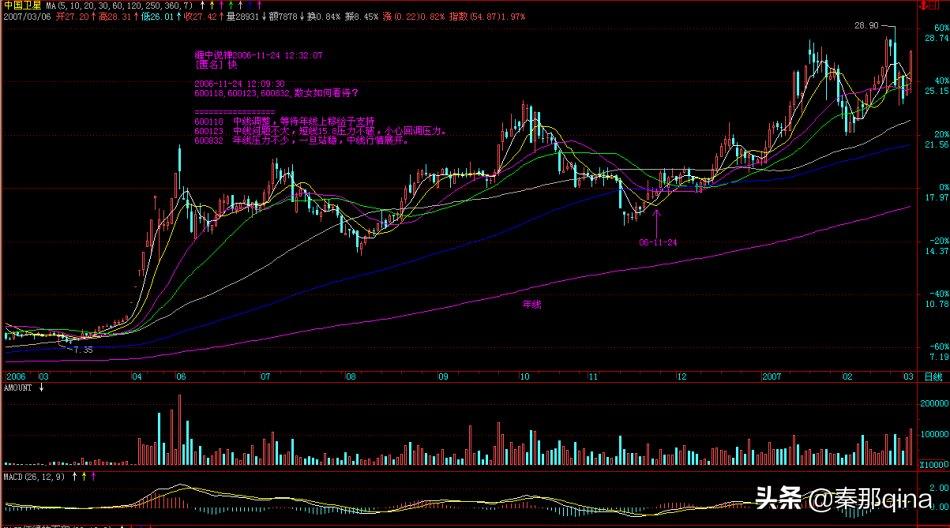The height and width of the screenshot is (528, 950).
Task: Click the 振8.45% amplitude value
Action: tap(361, 16)
